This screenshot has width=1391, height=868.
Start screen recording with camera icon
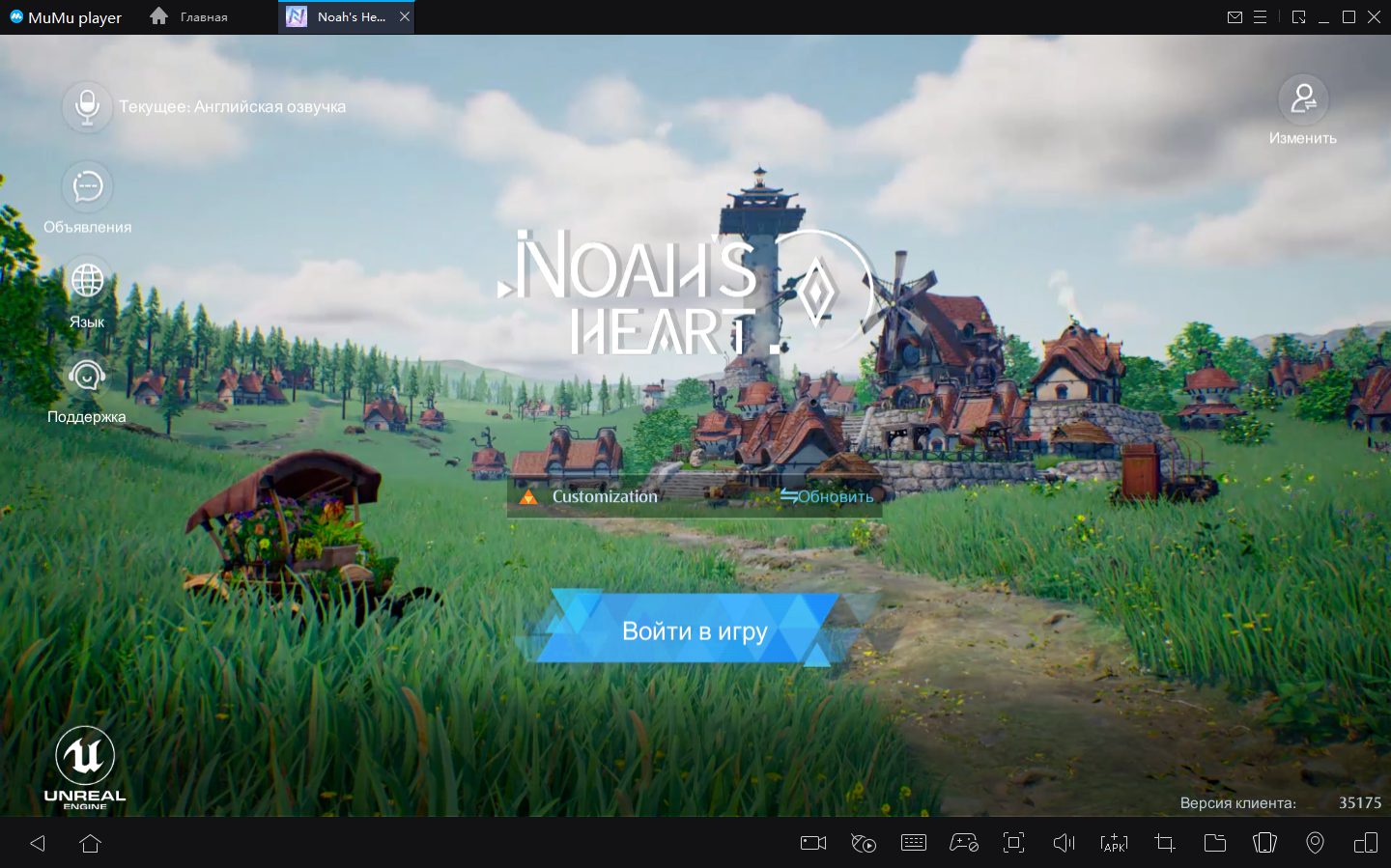(813, 843)
